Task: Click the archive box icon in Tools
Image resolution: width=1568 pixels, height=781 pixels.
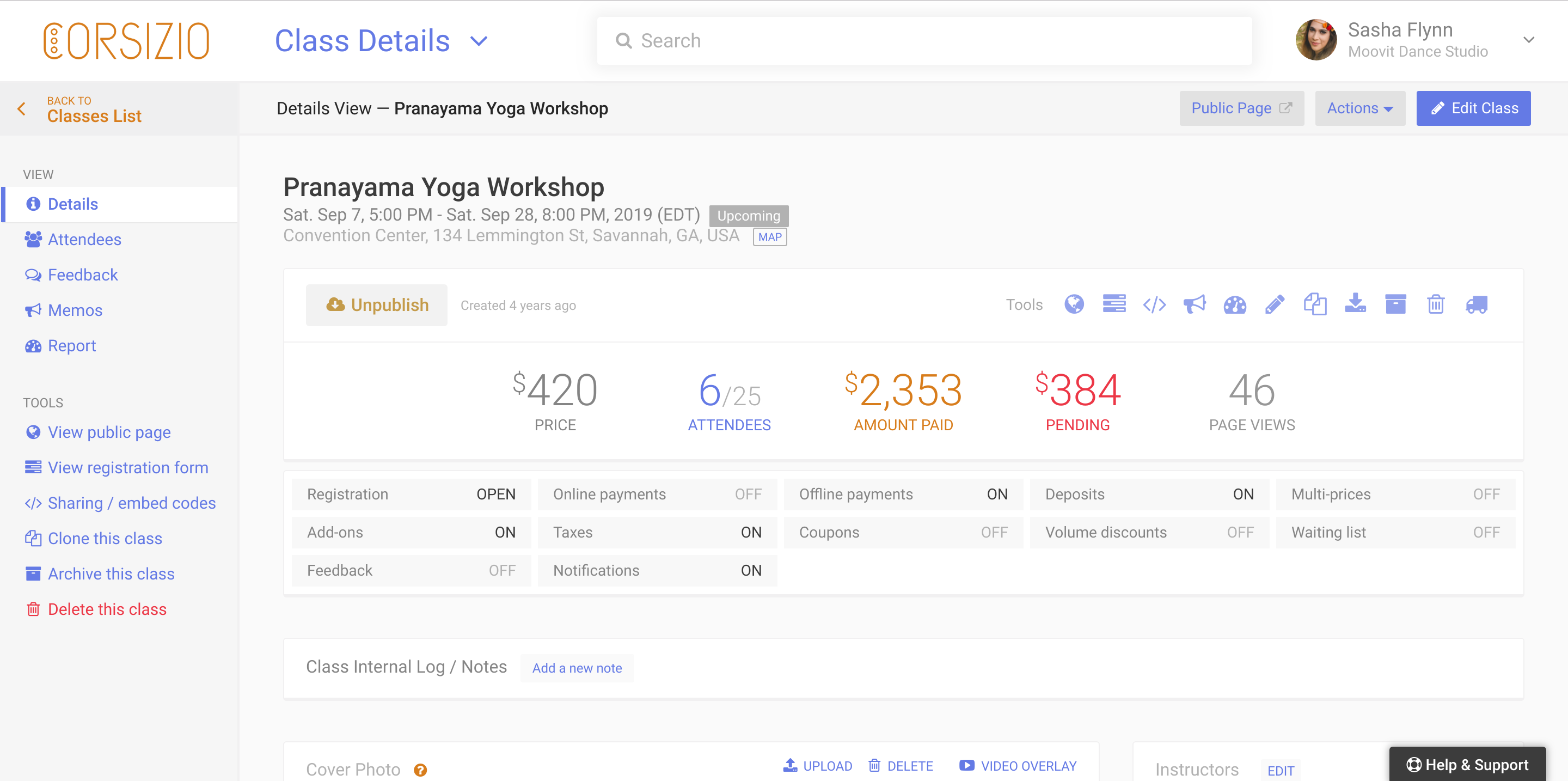Action: tap(1395, 304)
